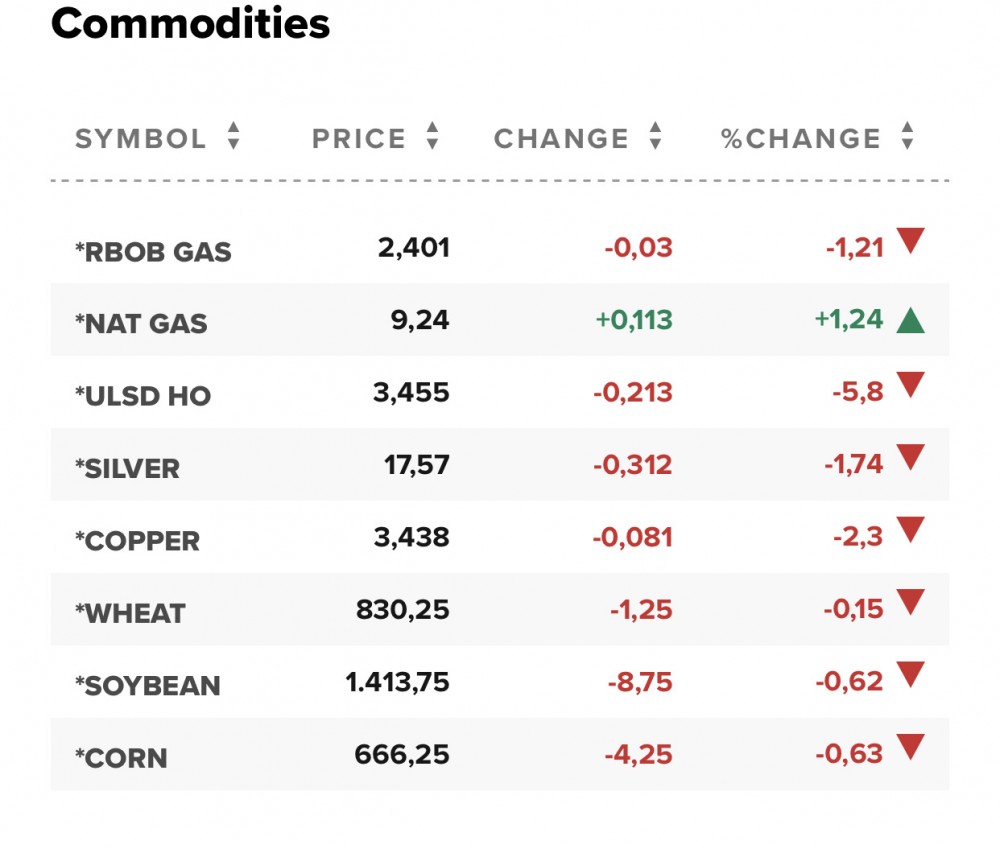1000x849 pixels.
Task: Open the *SILVER commodity quote
Action: pyautogui.click(x=127, y=468)
